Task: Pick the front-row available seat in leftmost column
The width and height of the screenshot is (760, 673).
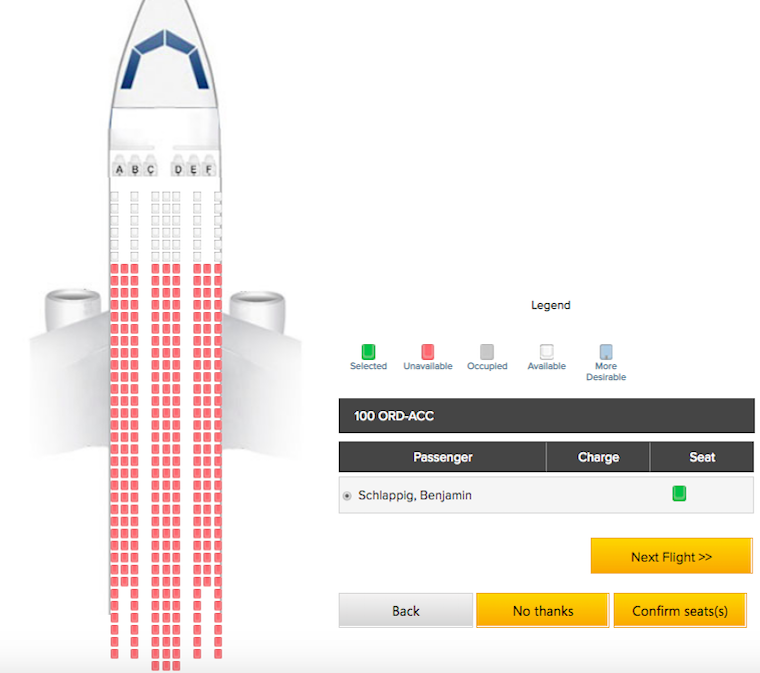Action: pos(114,196)
